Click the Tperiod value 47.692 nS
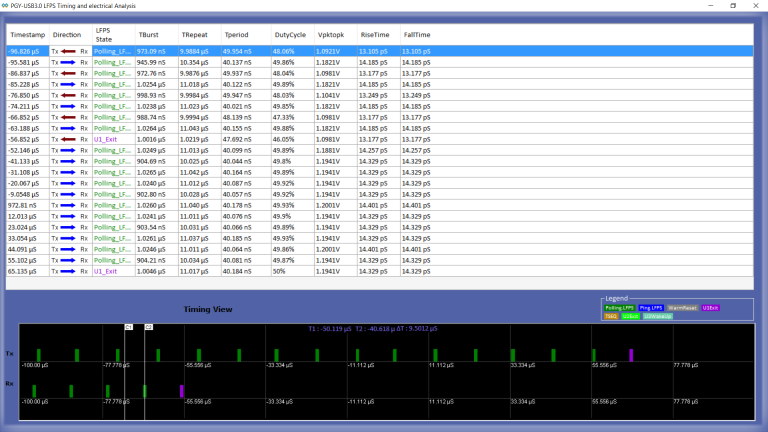Image resolution: width=768 pixels, height=432 pixels. click(x=237, y=140)
